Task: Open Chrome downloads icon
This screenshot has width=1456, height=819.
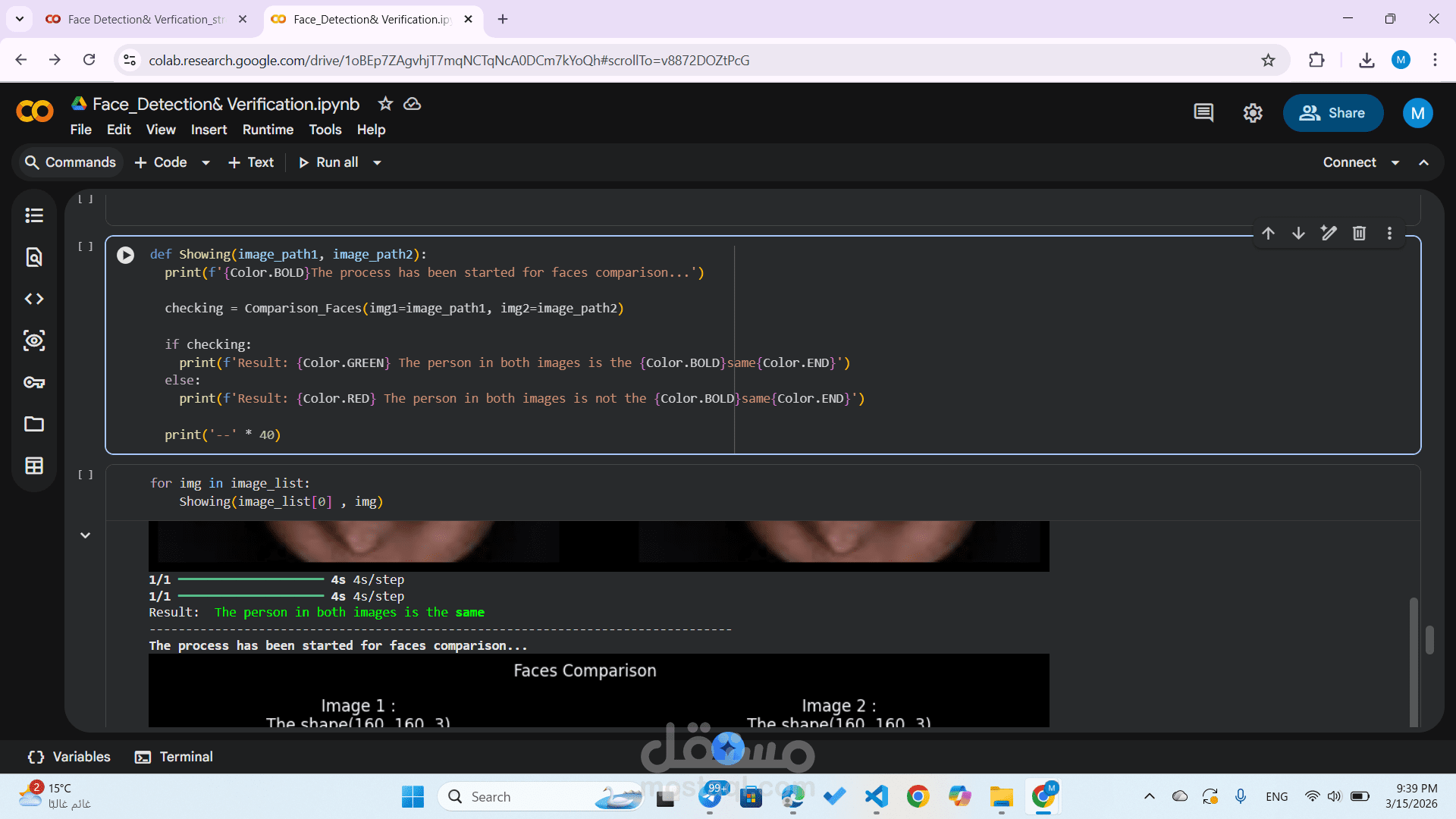Action: [1367, 60]
